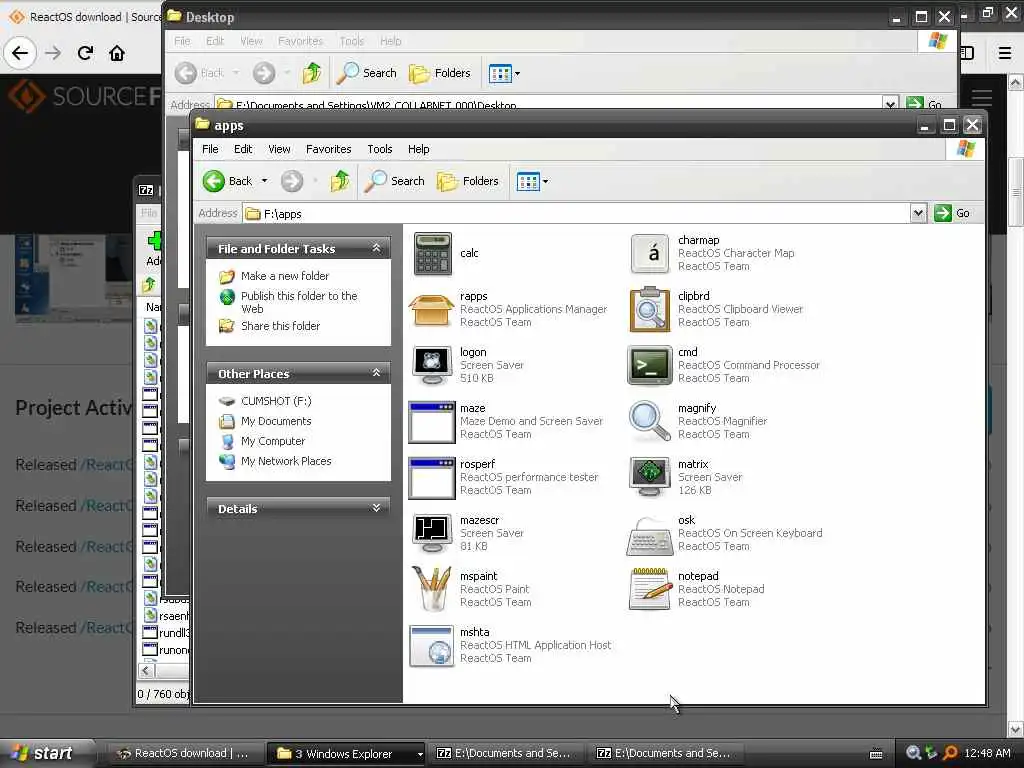
Task: Click Share this folder
Action: click(x=280, y=326)
